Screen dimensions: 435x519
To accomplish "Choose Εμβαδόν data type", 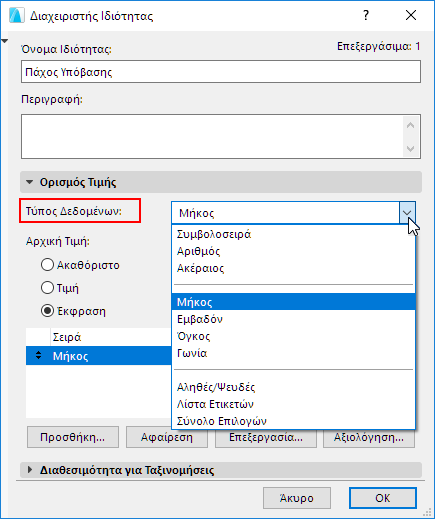I will click(293, 319).
